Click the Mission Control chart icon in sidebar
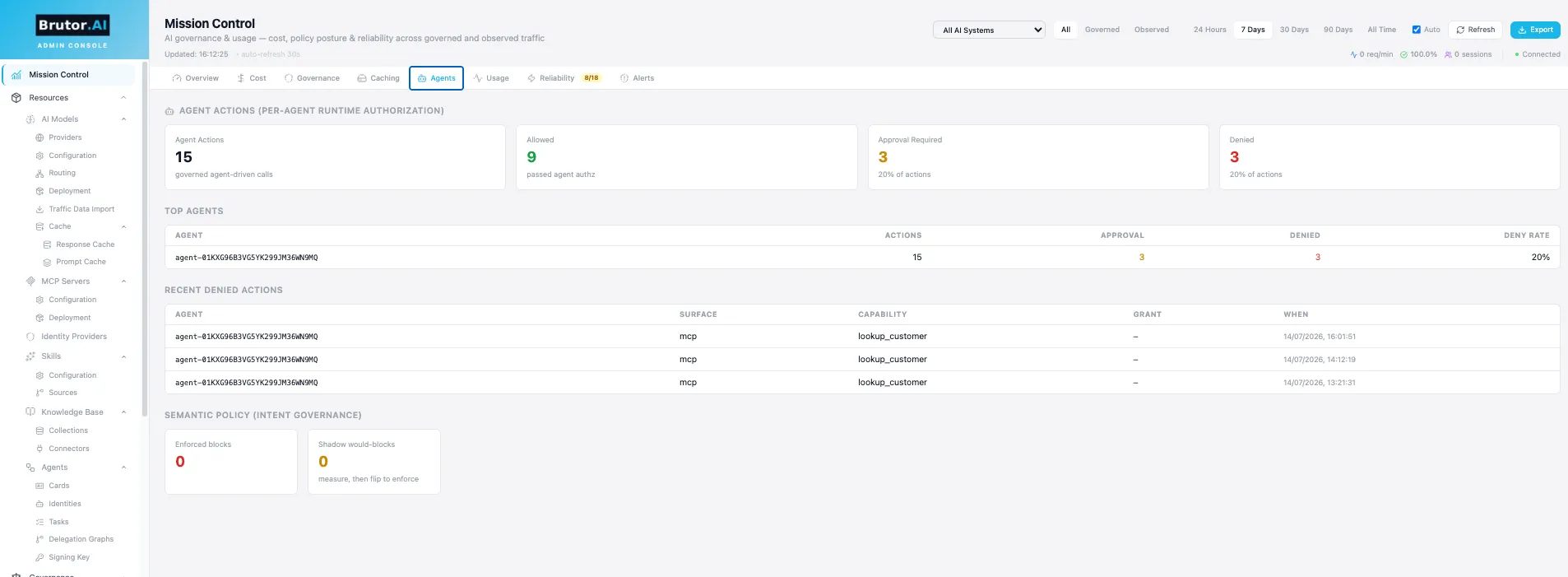Screen dimensions: 1568x577 tap(16, 75)
